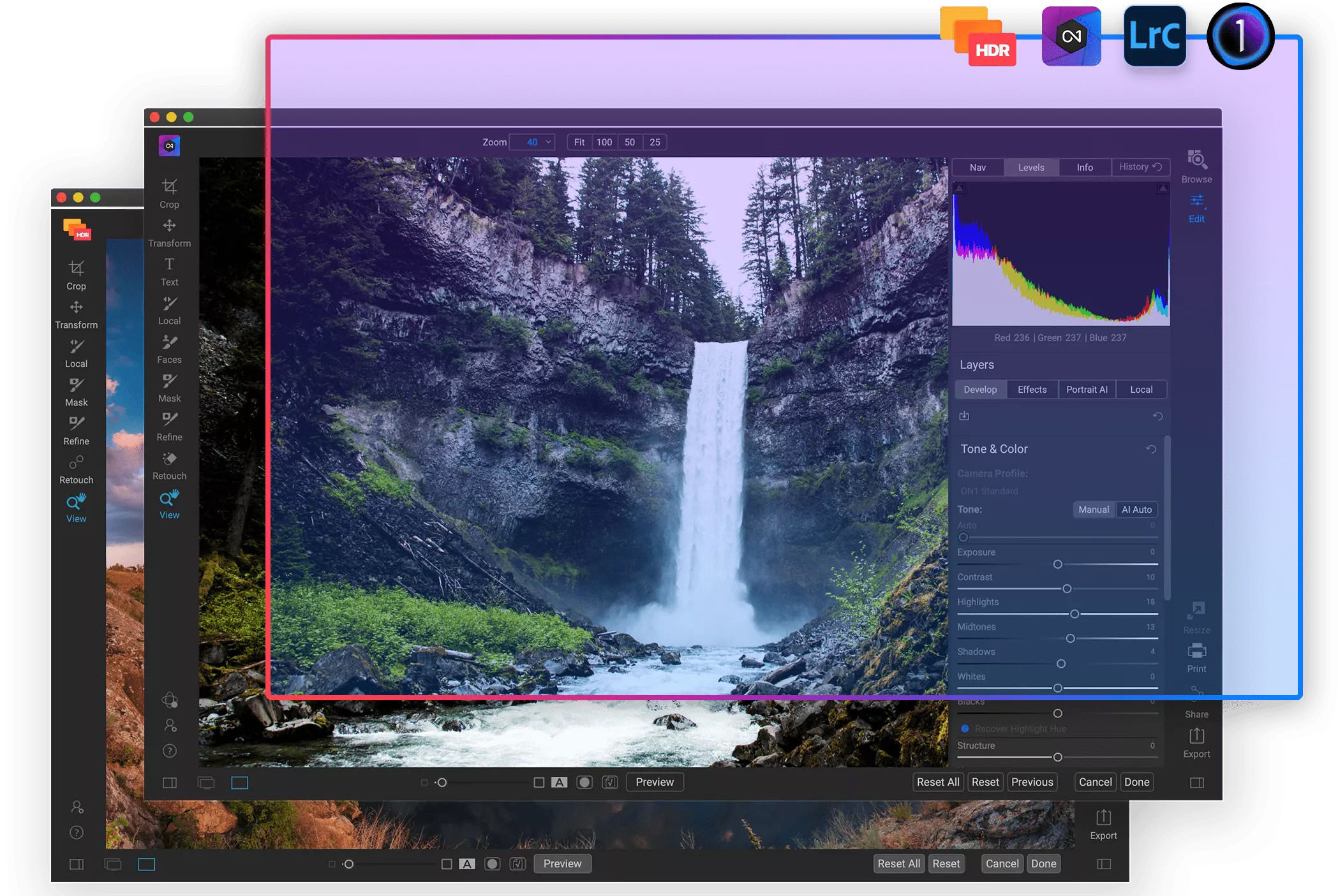
Task: Click the Lightroom Classic LrC icon
Action: 1155,36
